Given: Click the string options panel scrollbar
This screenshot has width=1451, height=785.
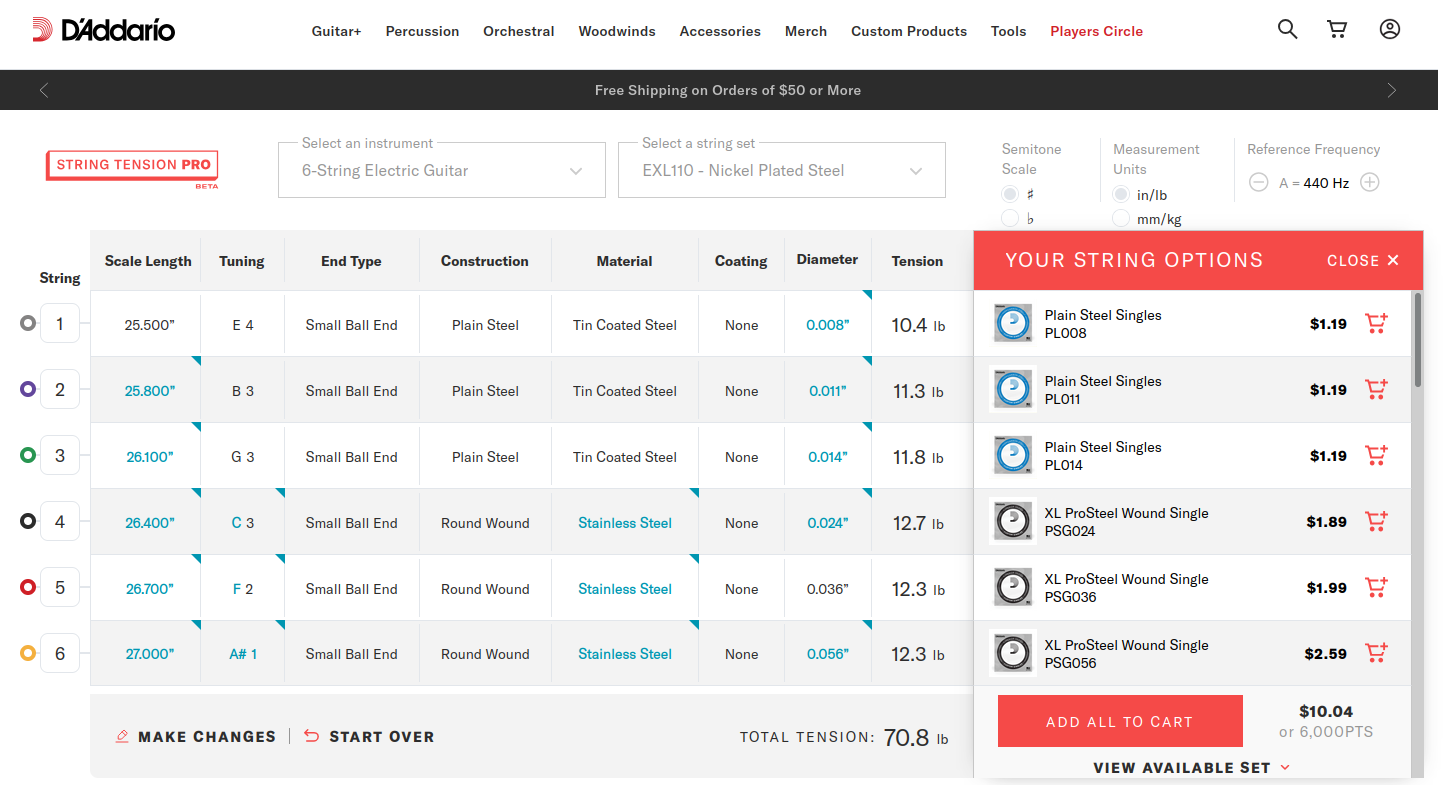Looking at the screenshot, I should pyautogui.click(x=1417, y=340).
